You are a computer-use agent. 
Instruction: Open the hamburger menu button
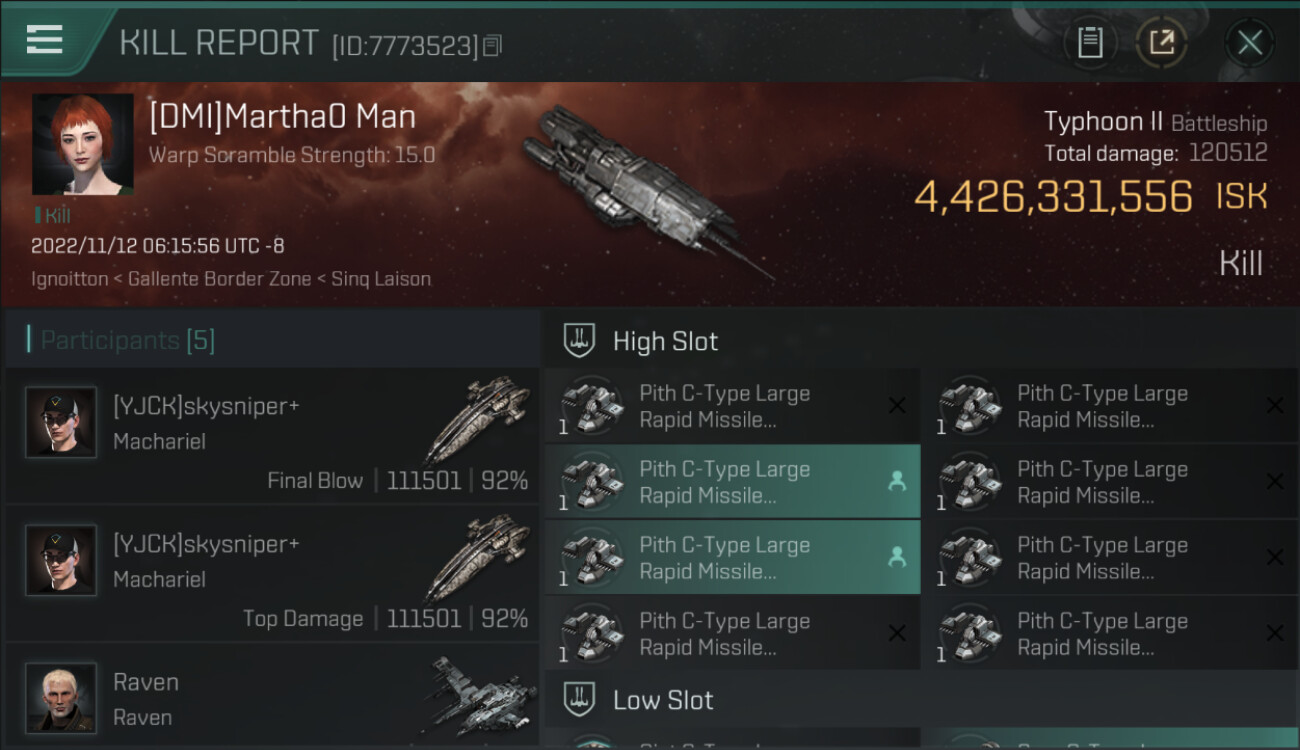tap(45, 40)
